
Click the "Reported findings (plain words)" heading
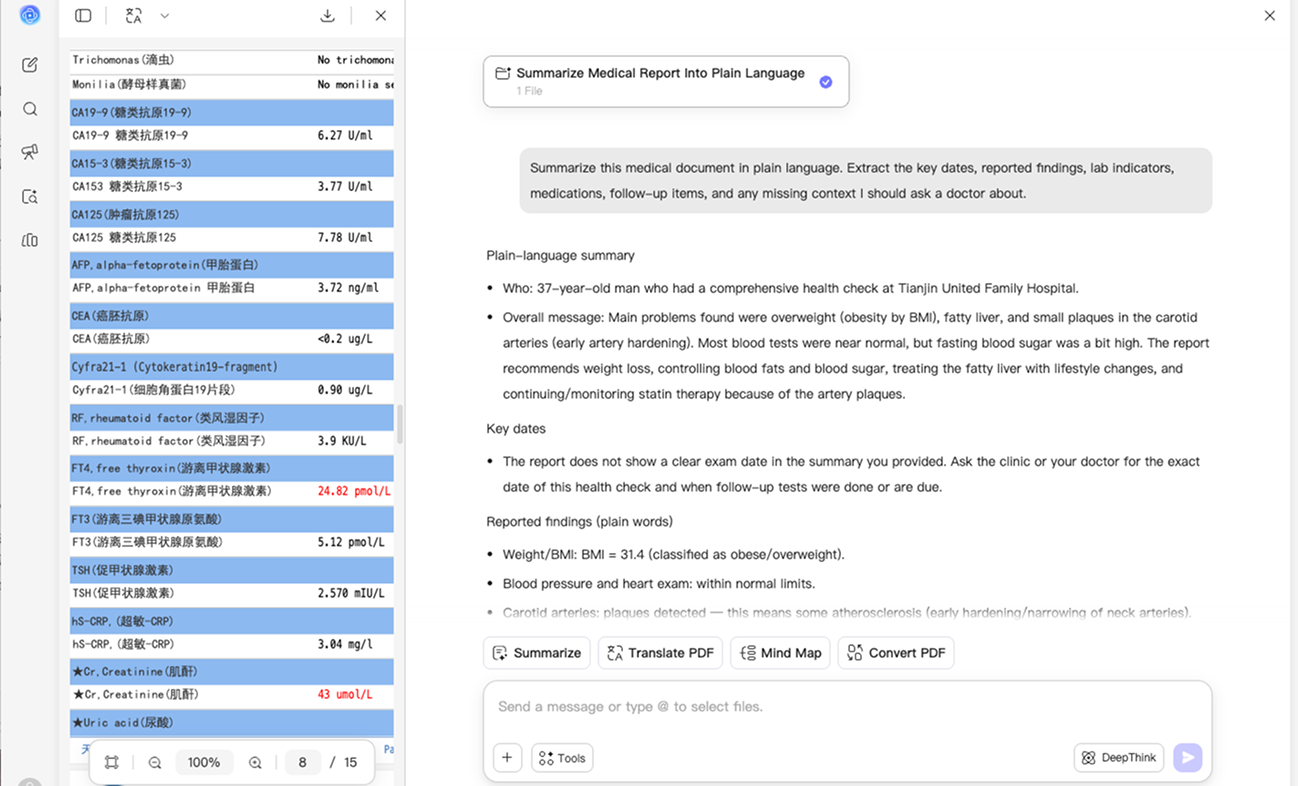tap(580, 522)
